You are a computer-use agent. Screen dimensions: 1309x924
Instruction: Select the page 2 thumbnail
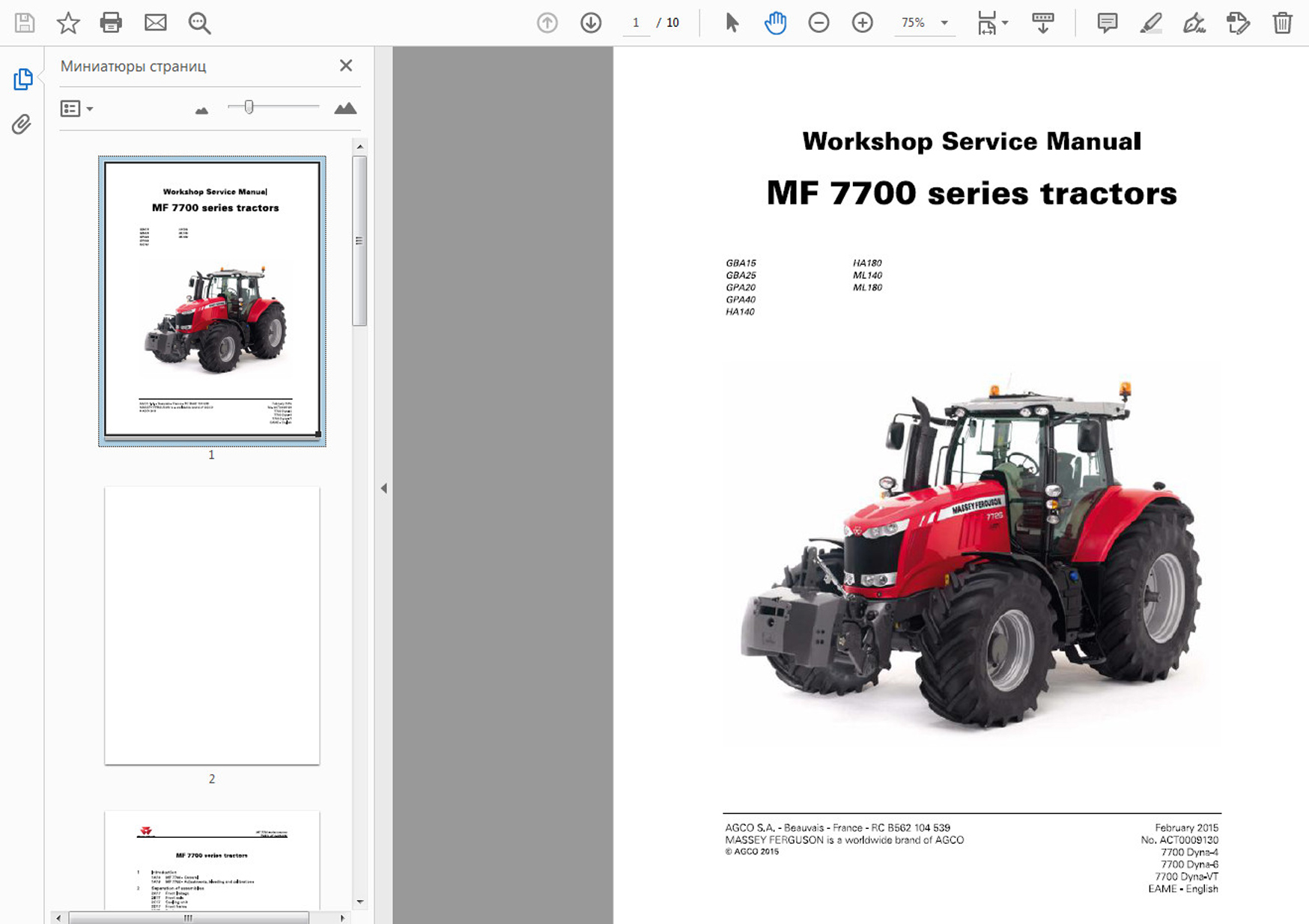212,625
